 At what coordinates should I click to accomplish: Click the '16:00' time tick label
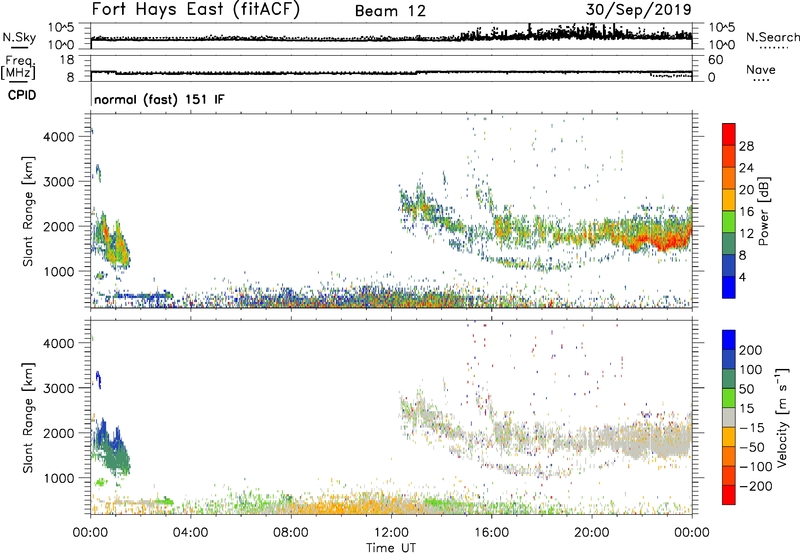(491, 533)
